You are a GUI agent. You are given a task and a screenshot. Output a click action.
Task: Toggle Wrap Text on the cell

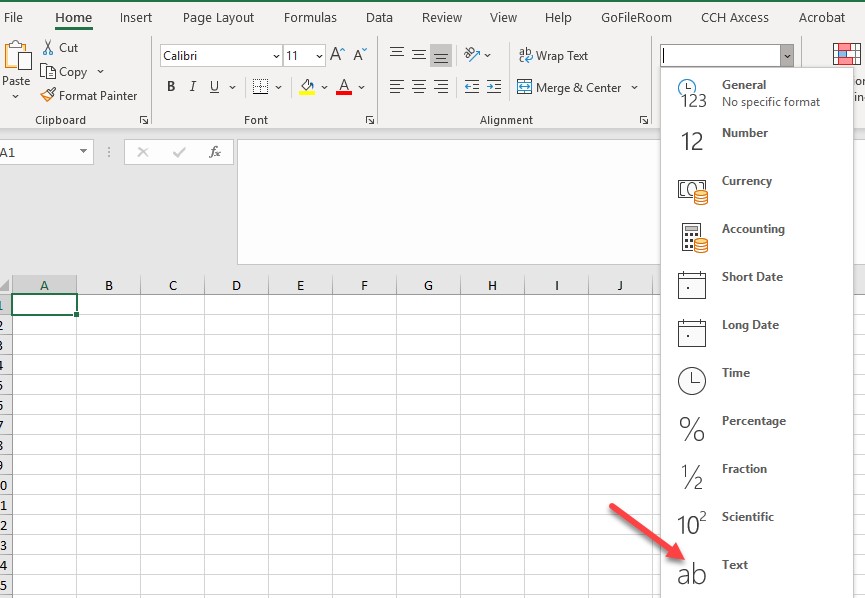pos(553,56)
